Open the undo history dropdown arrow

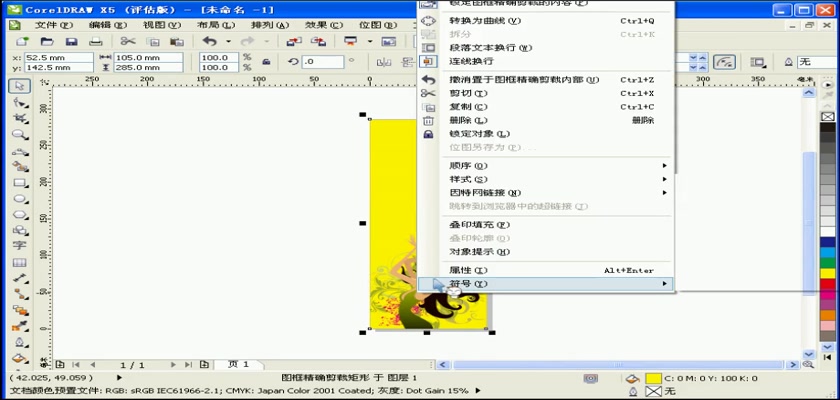click(x=228, y=41)
